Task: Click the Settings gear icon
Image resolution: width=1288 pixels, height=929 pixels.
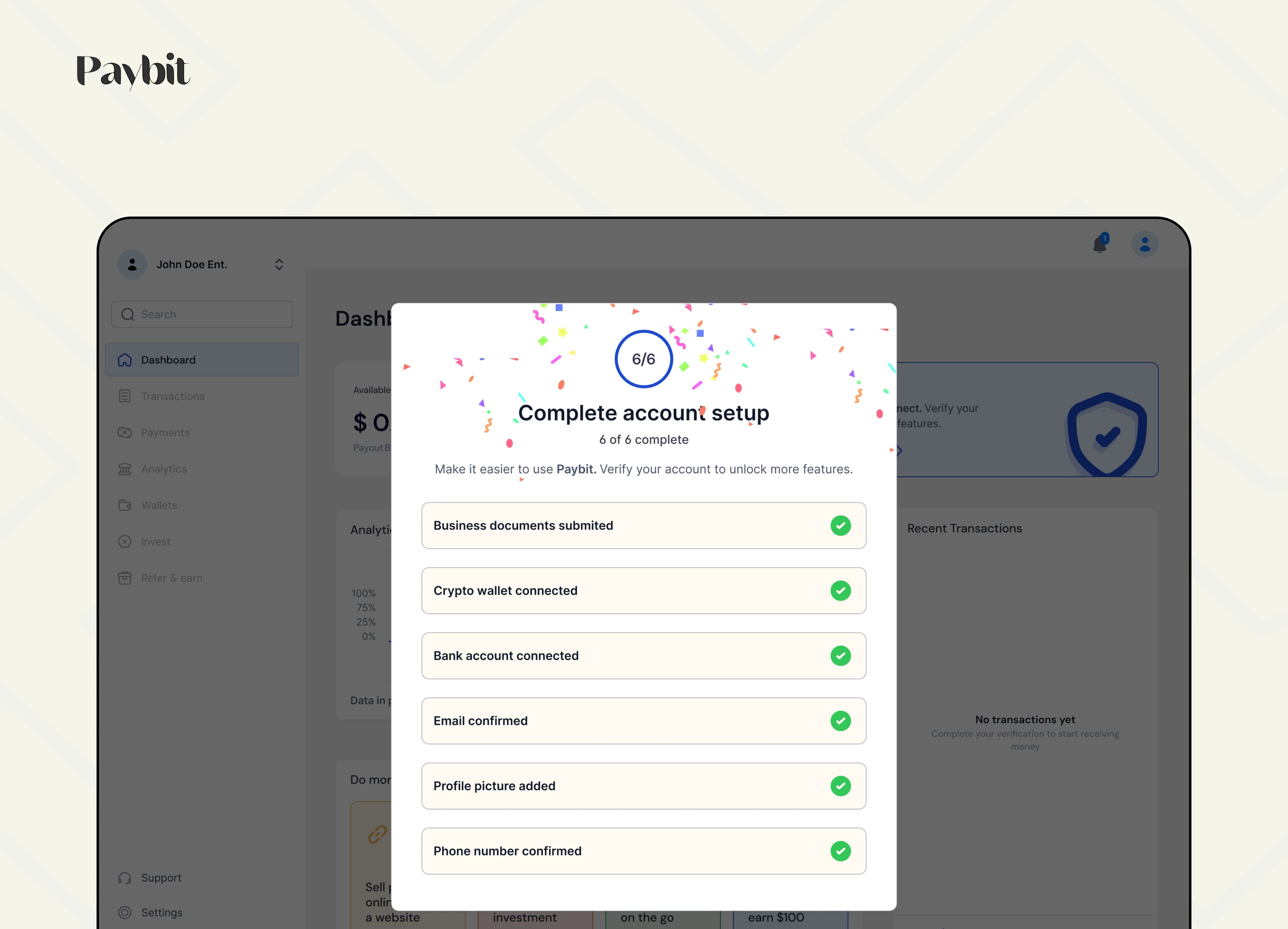Action: pyautogui.click(x=125, y=913)
